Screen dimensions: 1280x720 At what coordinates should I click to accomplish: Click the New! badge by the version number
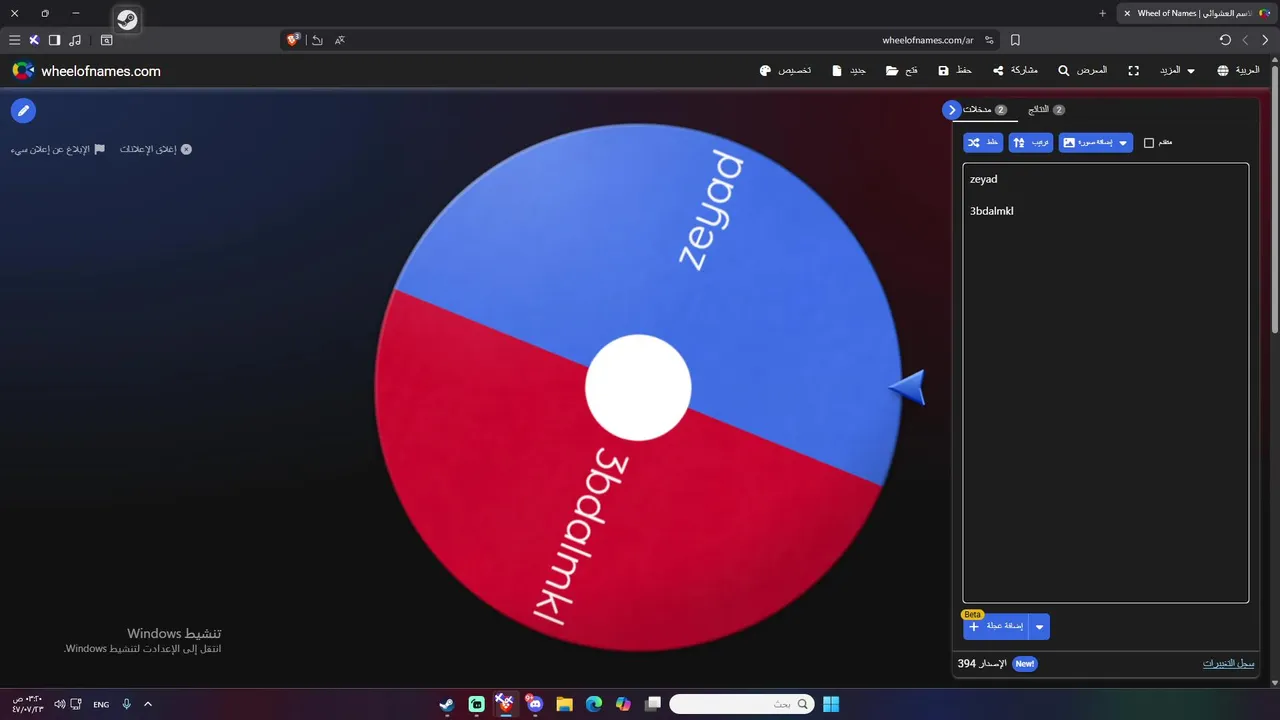click(x=1024, y=664)
